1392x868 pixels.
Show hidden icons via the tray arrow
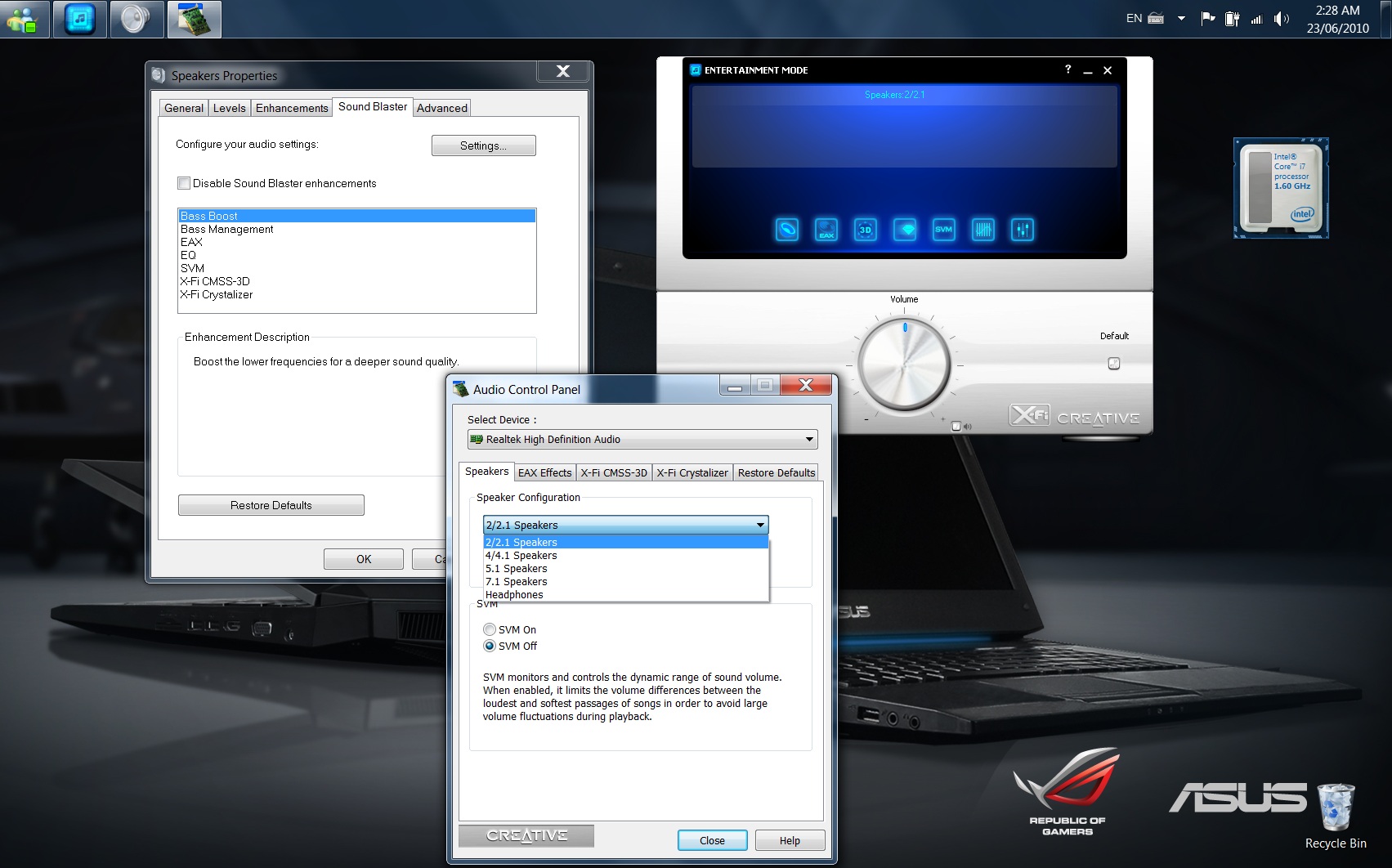[1181, 18]
